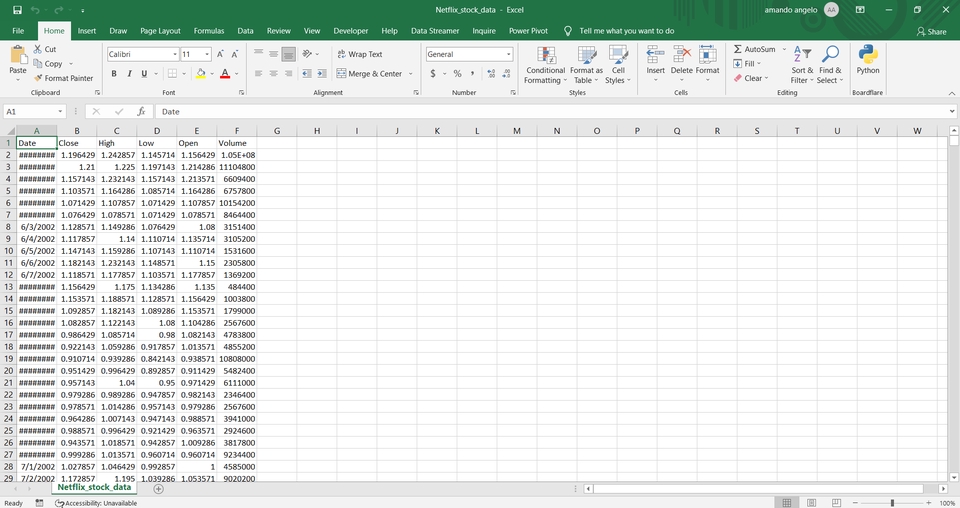Toggle Bold formatting
The image size is (960, 508).
point(114,73)
